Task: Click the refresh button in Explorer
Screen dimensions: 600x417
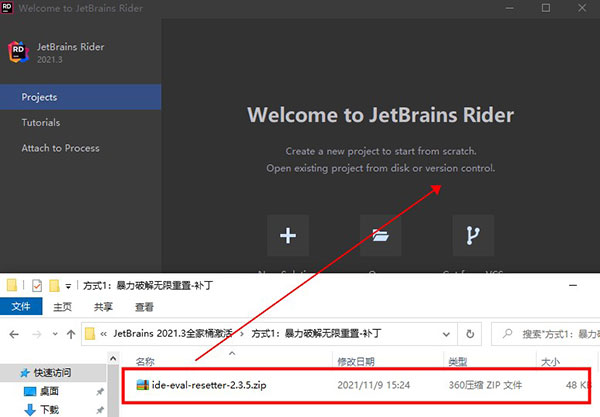Action: (470, 334)
